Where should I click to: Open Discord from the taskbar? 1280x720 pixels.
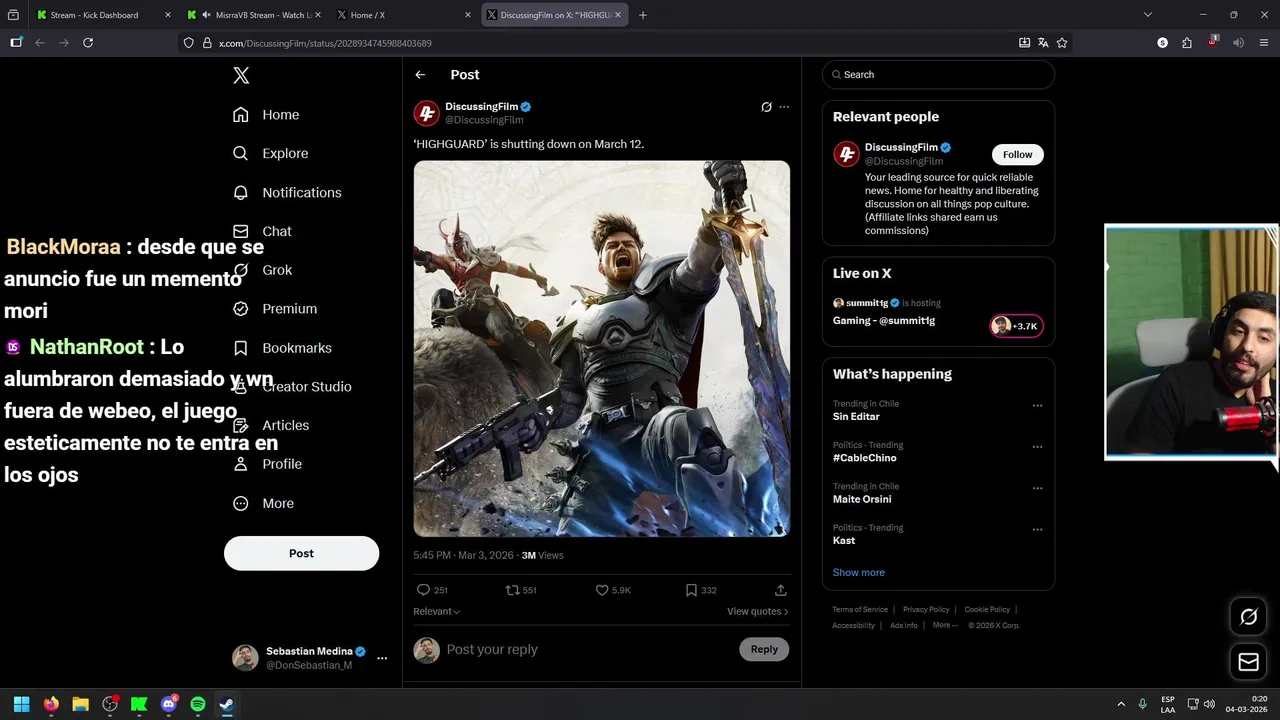(x=169, y=704)
